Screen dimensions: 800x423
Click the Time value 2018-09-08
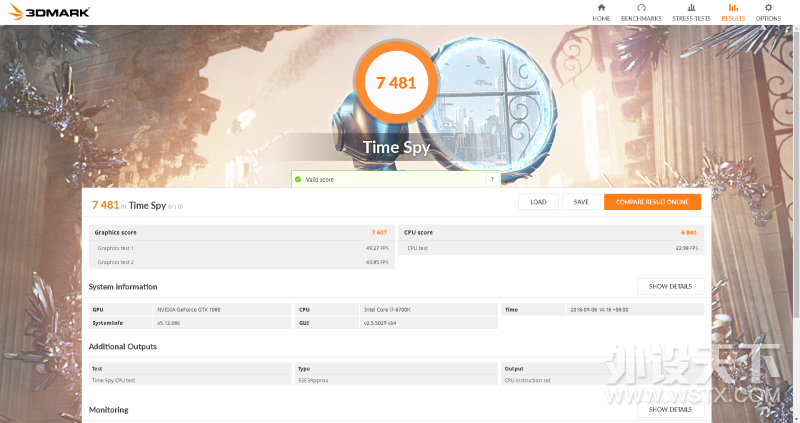635,310
